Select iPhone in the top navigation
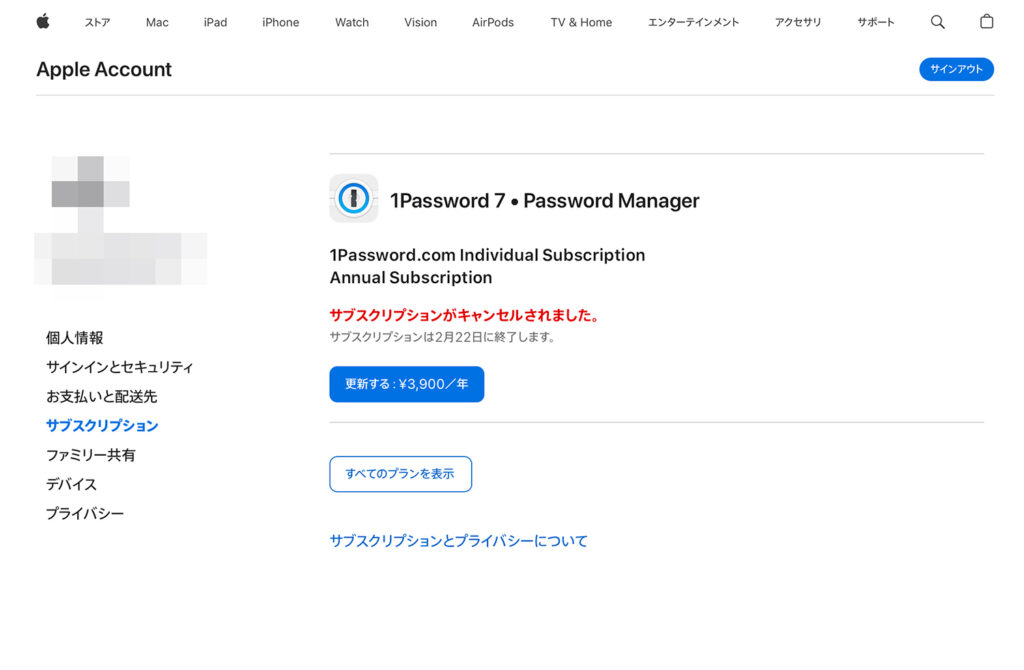The height and width of the screenshot is (670, 1024). pyautogui.click(x=280, y=22)
